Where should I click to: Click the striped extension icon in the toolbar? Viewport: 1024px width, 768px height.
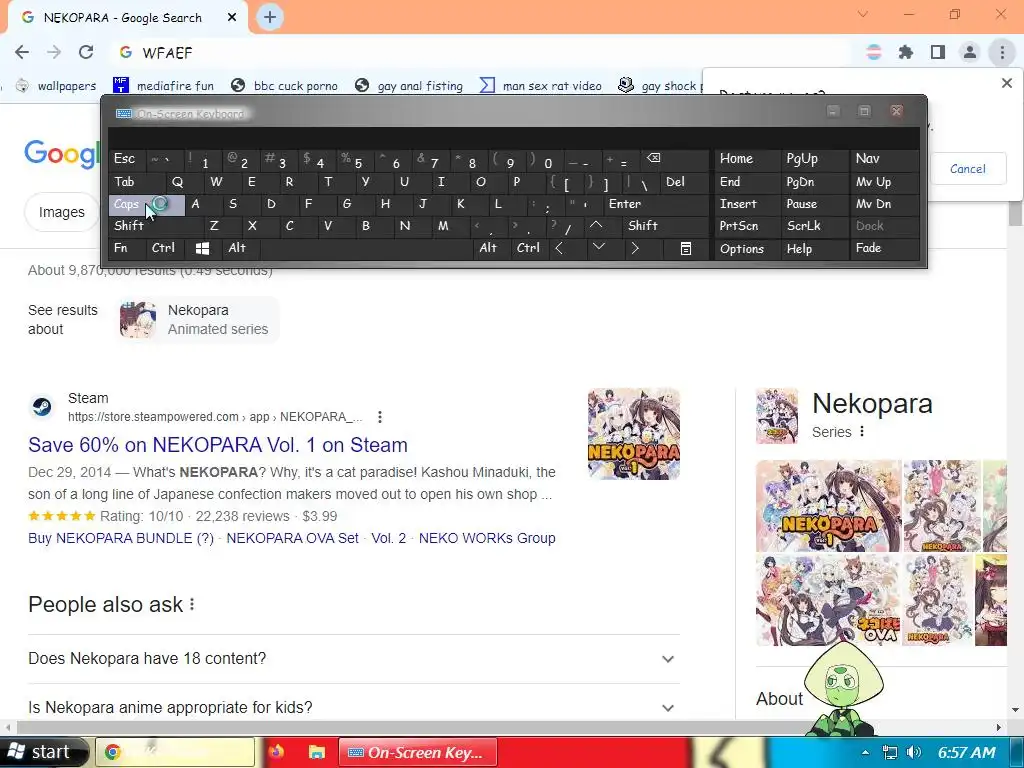[x=874, y=52]
